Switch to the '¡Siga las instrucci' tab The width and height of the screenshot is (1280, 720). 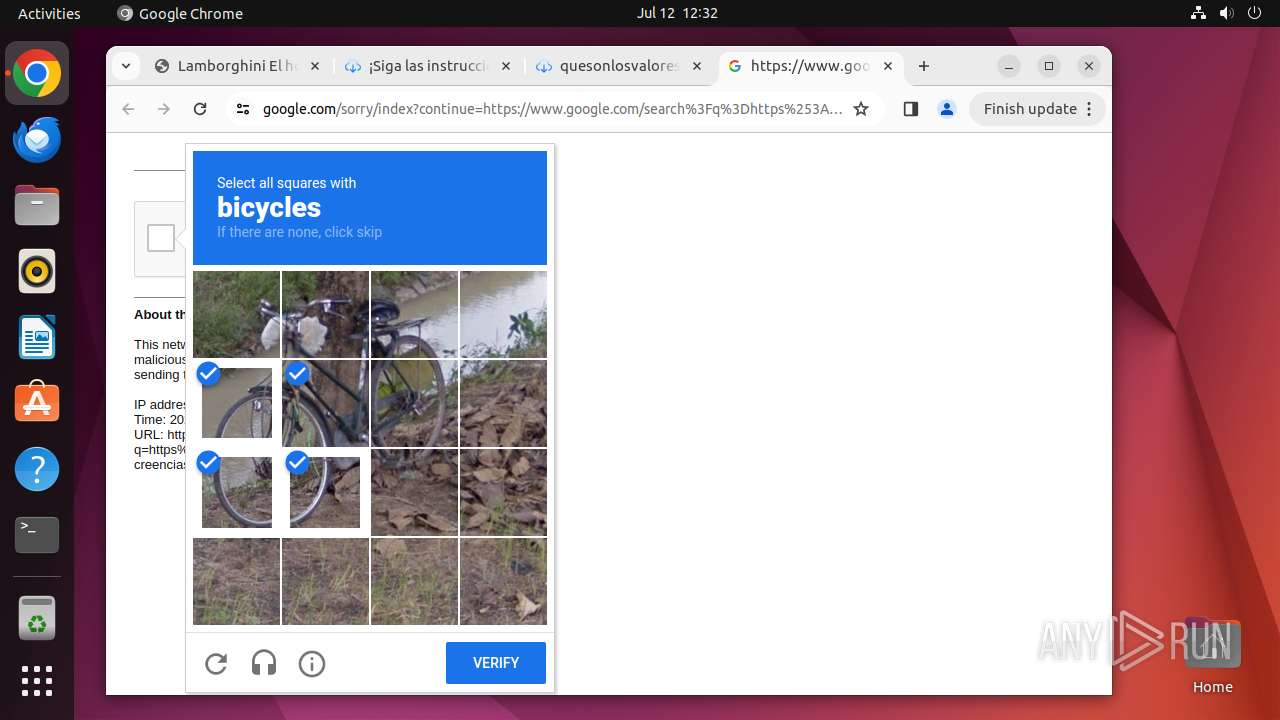coord(428,66)
